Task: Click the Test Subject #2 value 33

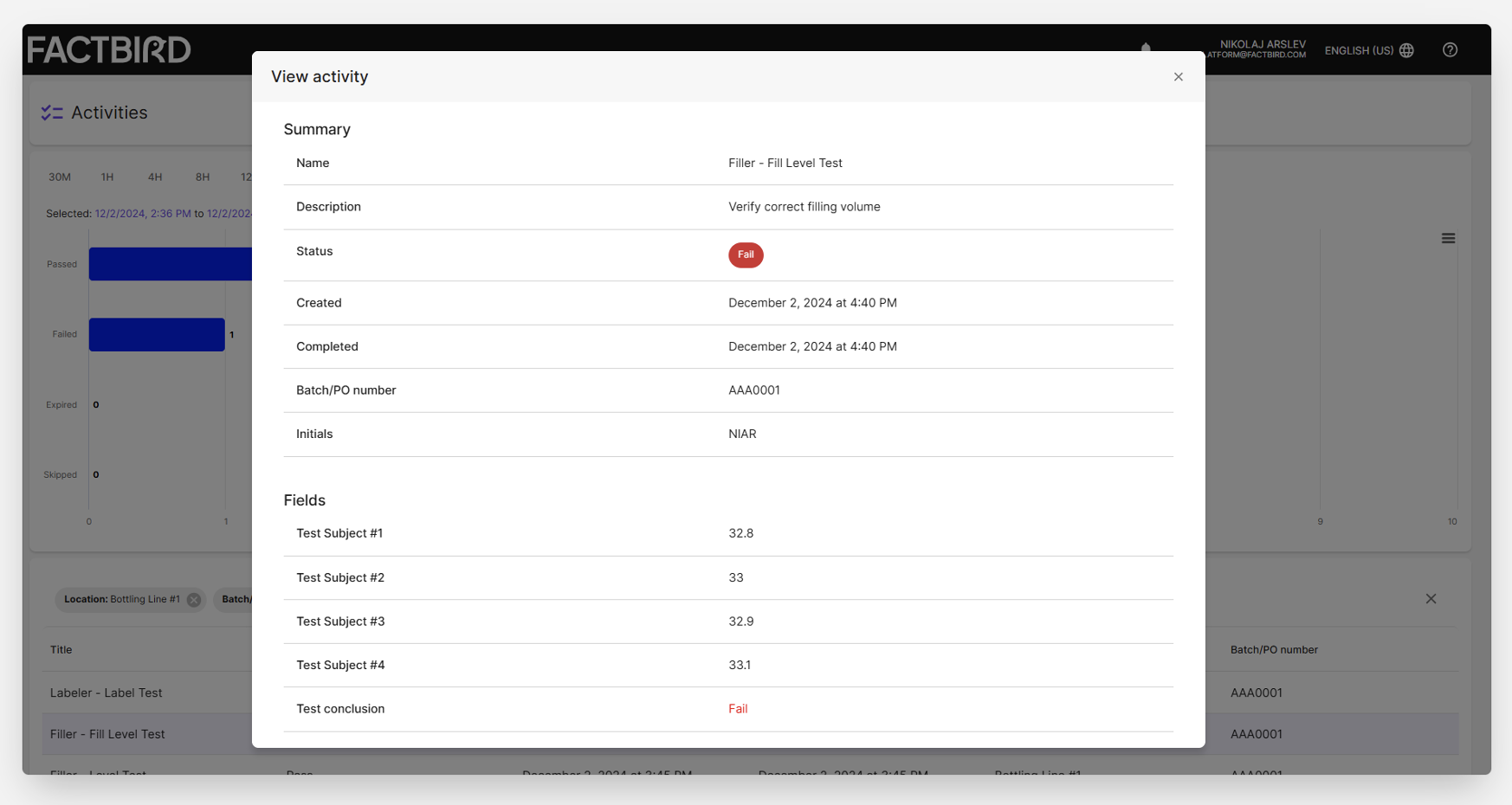Action: point(736,577)
